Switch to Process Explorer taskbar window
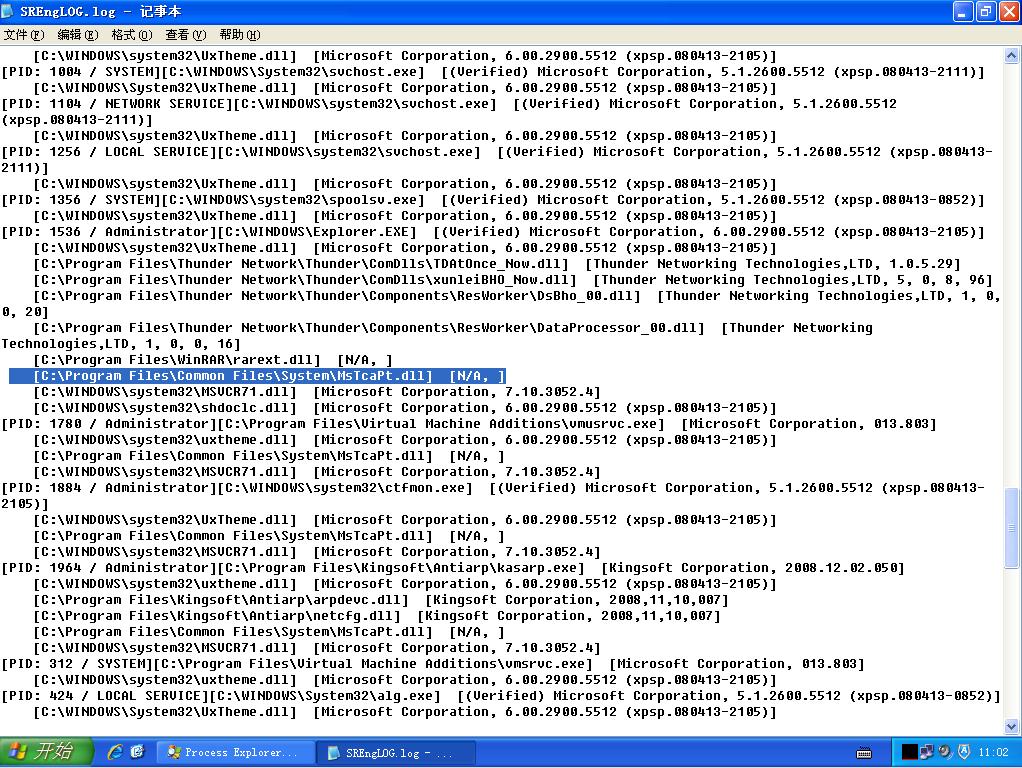The image size is (1022, 768). [x=236, y=752]
